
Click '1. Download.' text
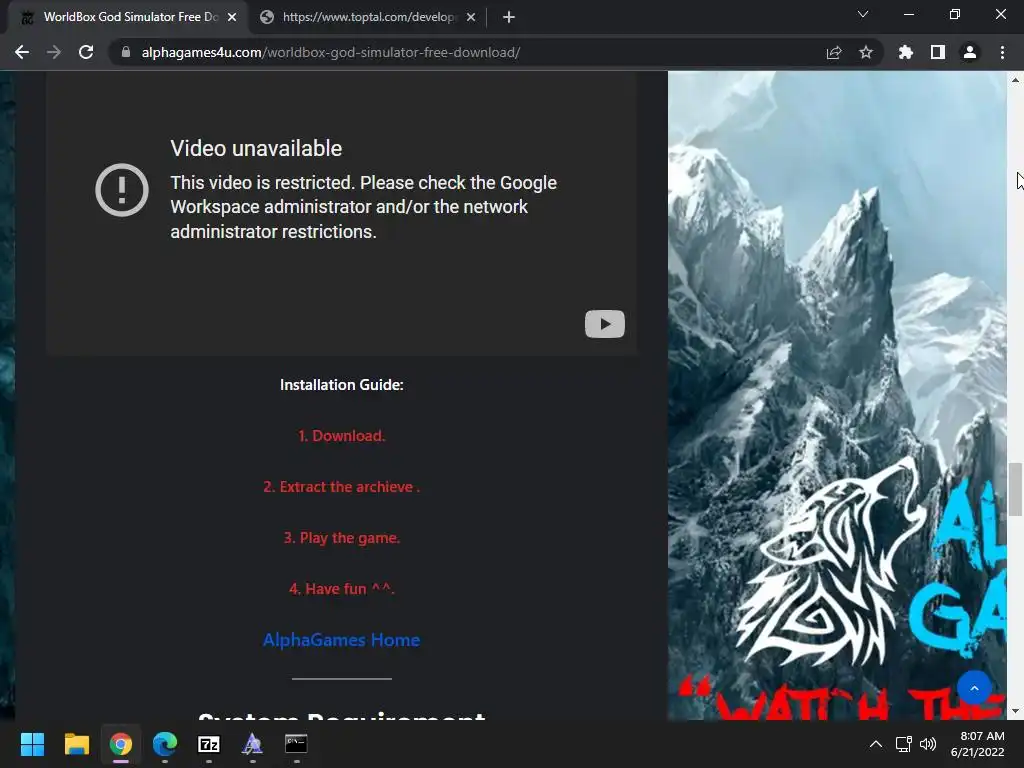coord(342,436)
